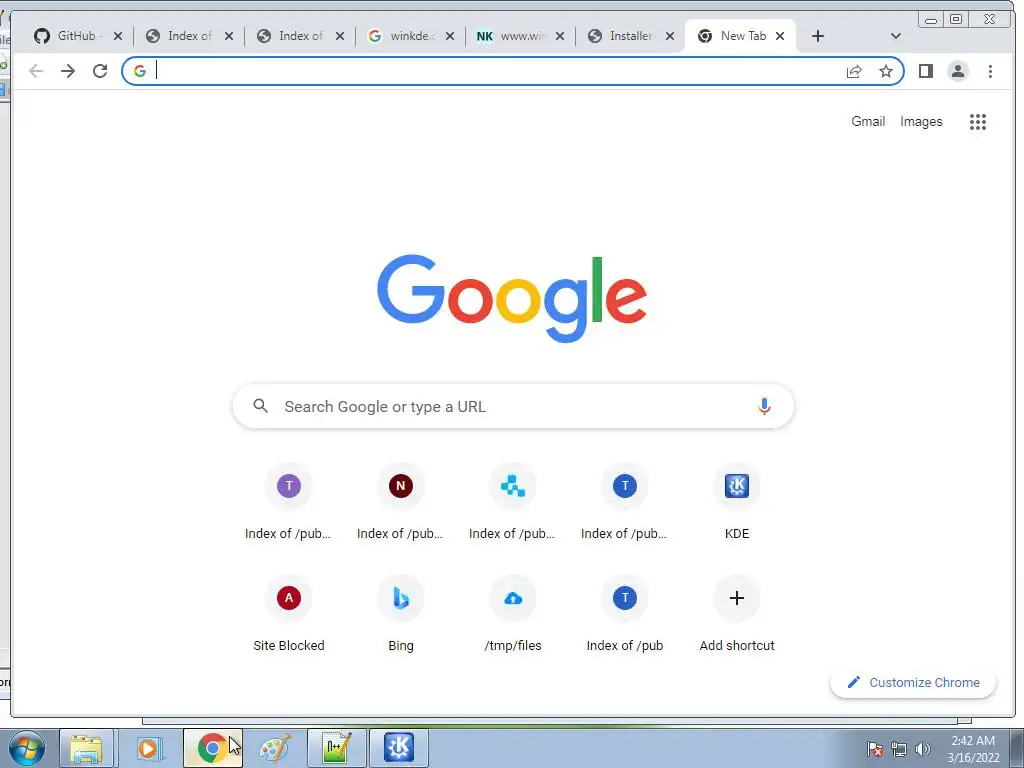Open the Images link
The width and height of the screenshot is (1024, 768).
[x=921, y=121]
